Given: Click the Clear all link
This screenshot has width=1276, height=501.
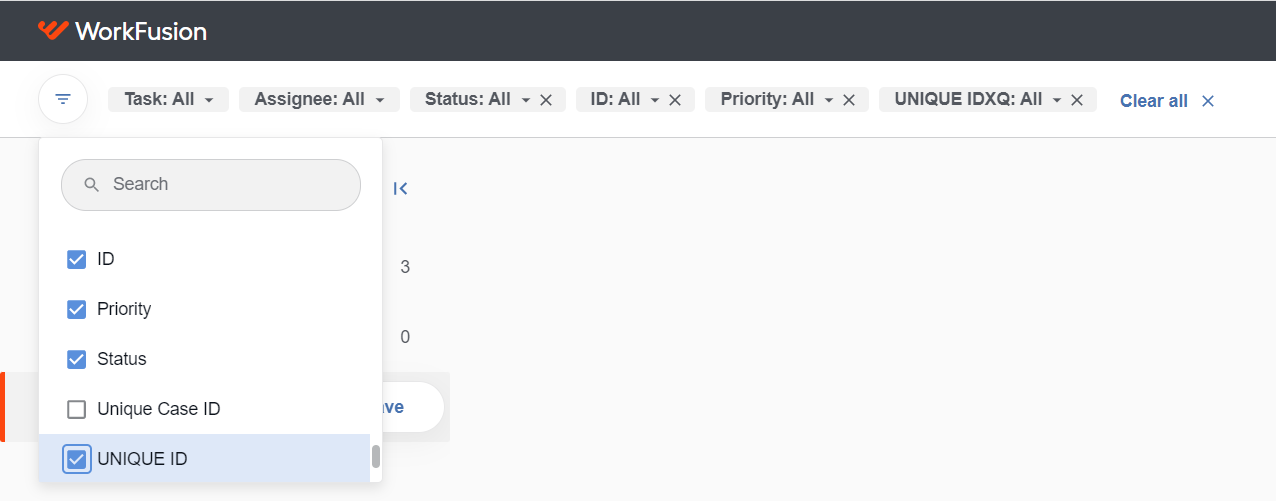Looking at the screenshot, I should [1154, 101].
